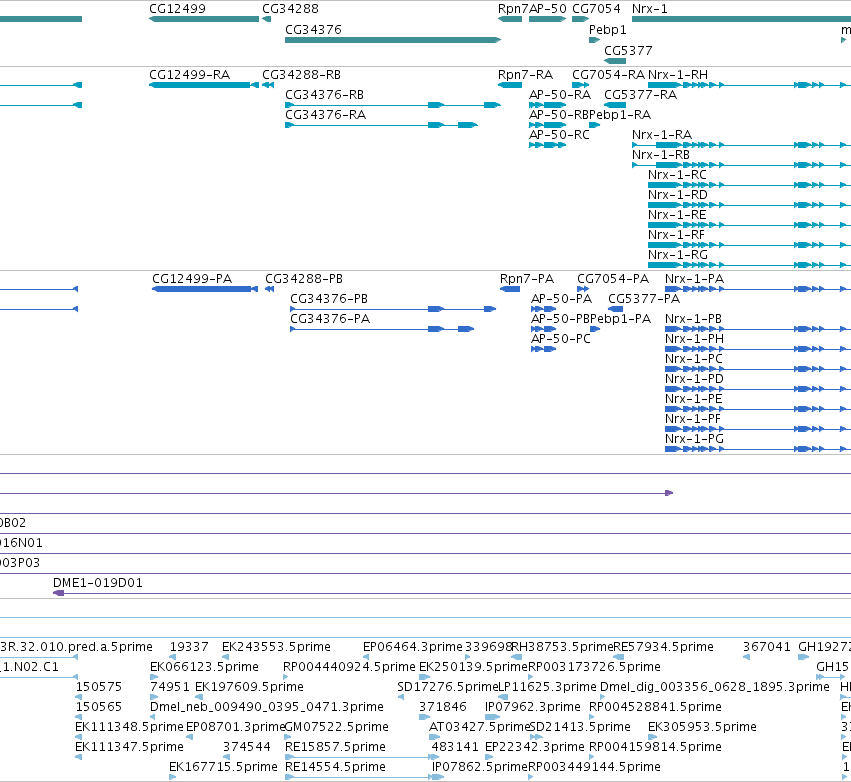Click EST label RE57934.5prime
The image size is (851, 782).
click(663, 646)
